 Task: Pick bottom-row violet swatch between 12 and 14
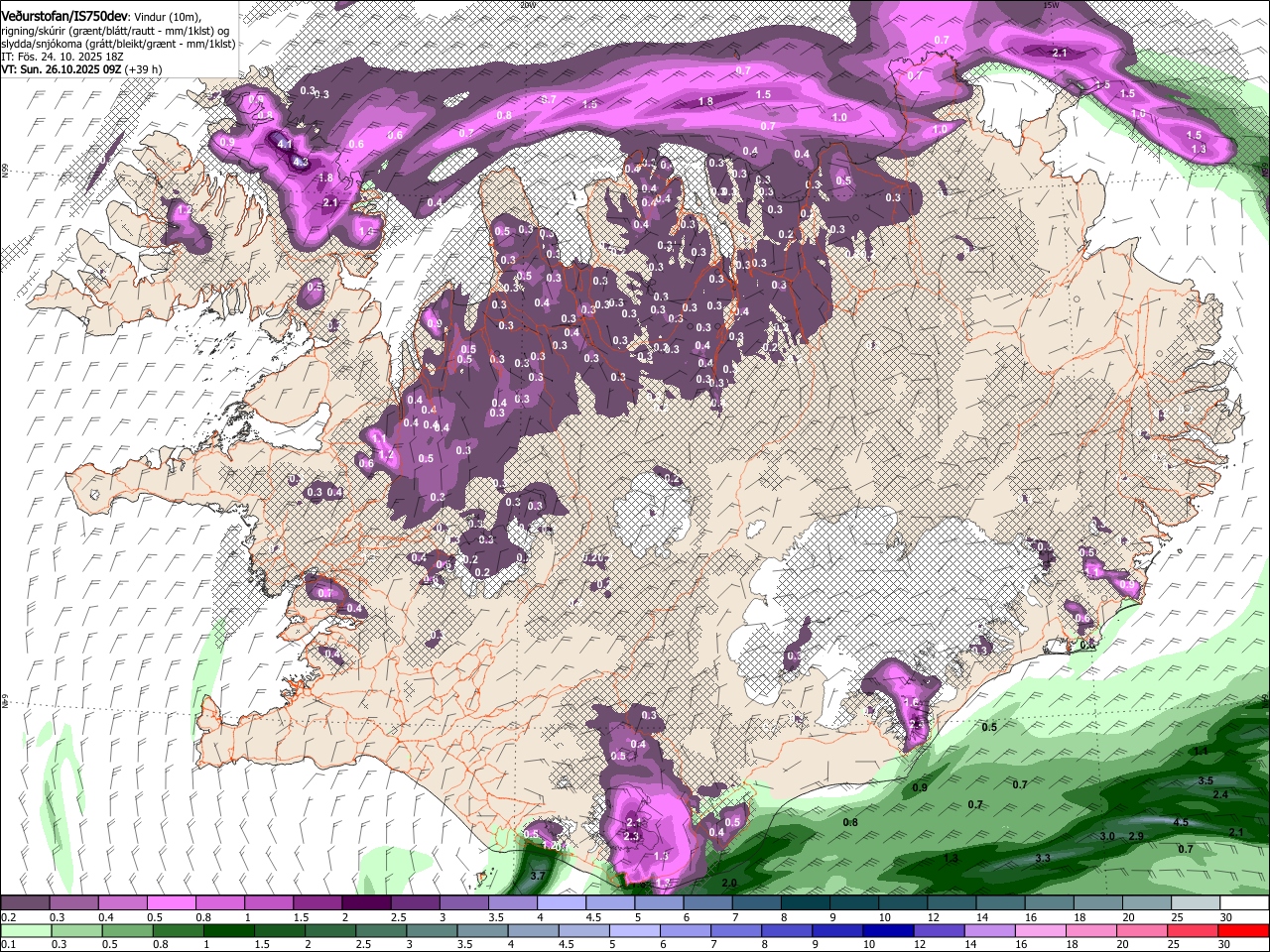pos(940,930)
